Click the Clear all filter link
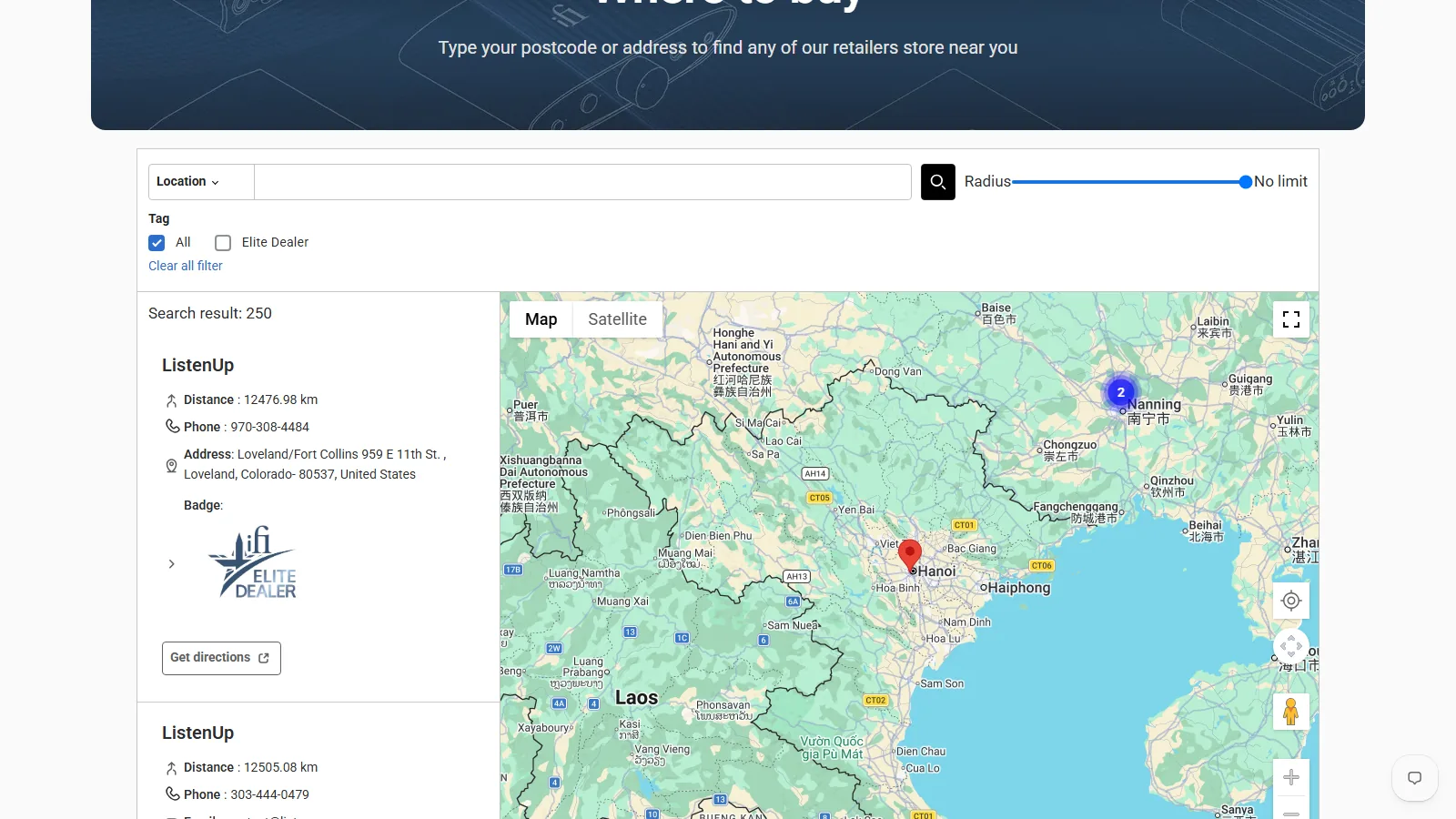The width and height of the screenshot is (1456, 819). [186, 266]
